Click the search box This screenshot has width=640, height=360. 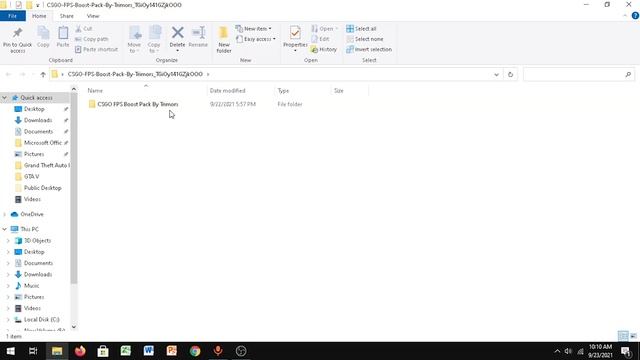tap(579, 74)
